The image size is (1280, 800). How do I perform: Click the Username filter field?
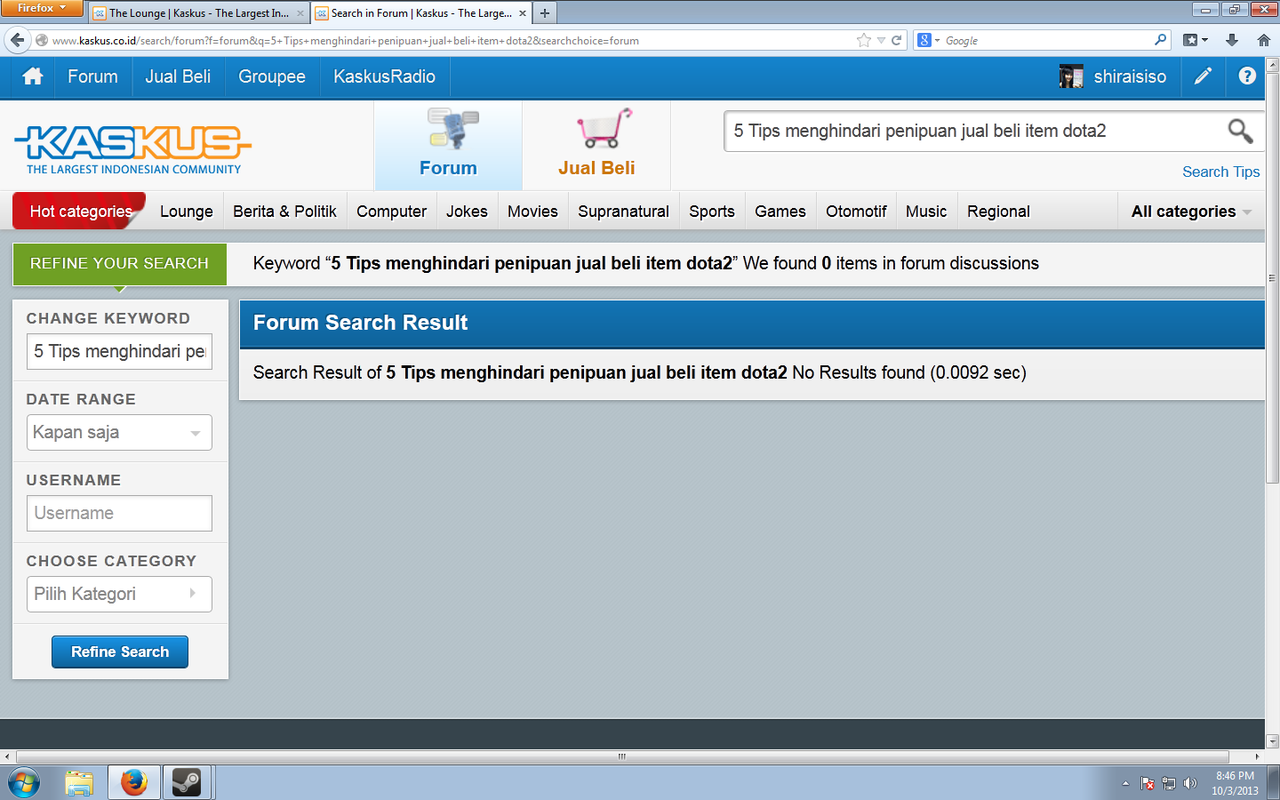point(119,513)
